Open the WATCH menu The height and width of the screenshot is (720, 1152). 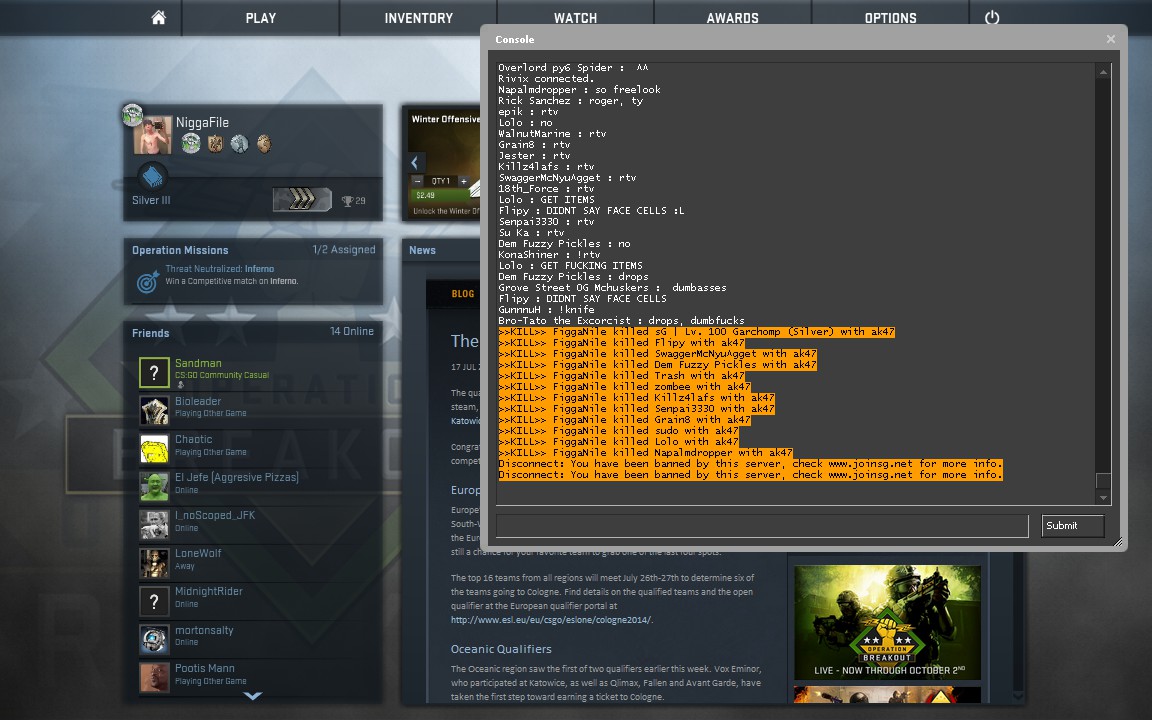point(575,18)
